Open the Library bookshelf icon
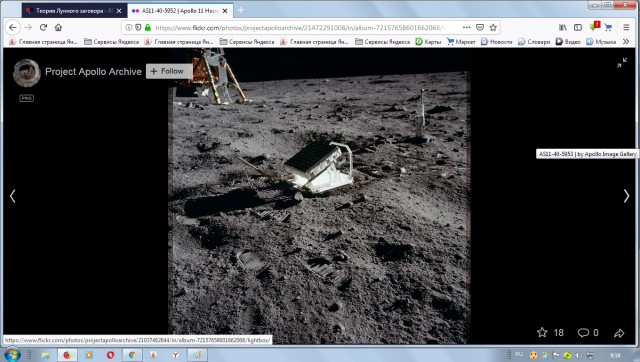This screenshot has width=640, height=362. click(563, 27)
